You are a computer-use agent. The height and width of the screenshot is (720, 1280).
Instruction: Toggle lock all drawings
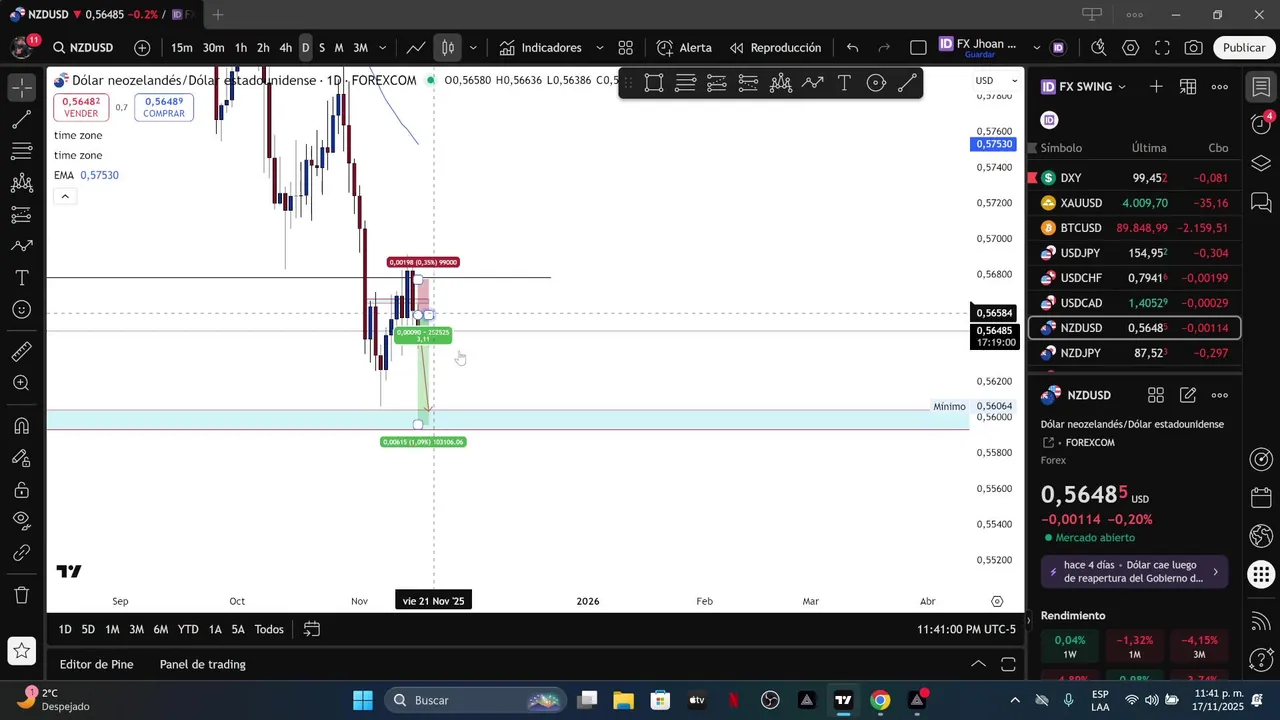coord(21,490)
